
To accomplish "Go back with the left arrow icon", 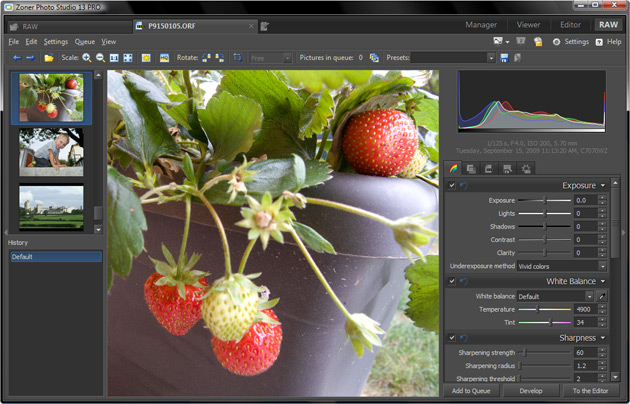I will (16, 58).
